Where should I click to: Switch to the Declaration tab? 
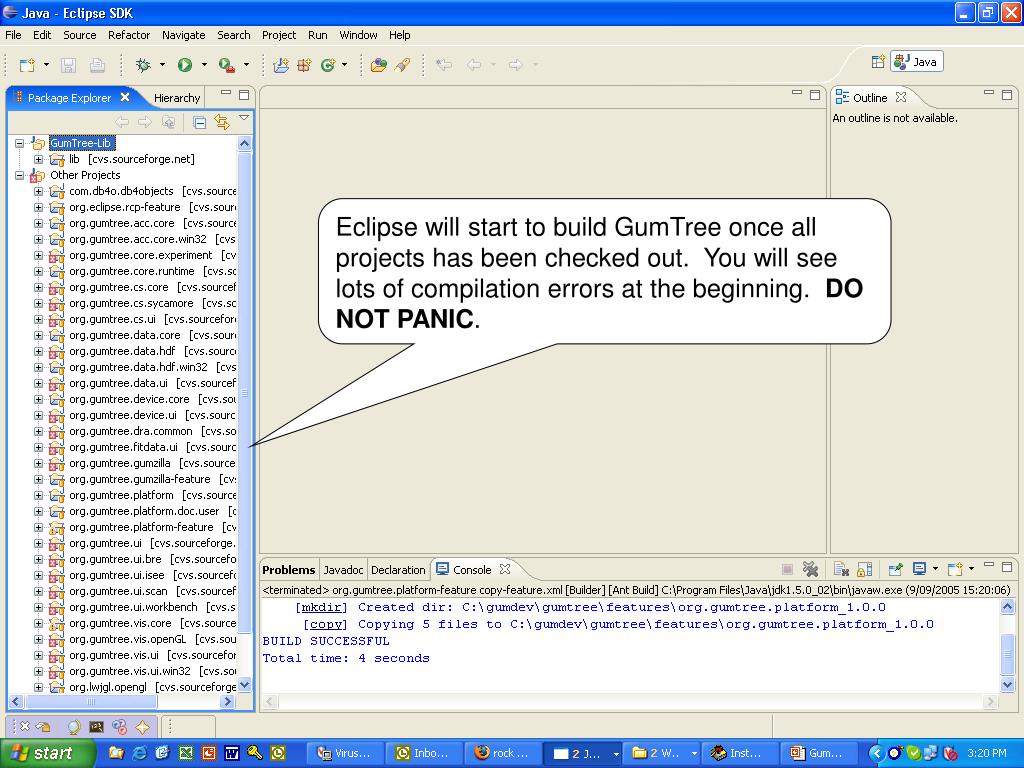[398, 569]
